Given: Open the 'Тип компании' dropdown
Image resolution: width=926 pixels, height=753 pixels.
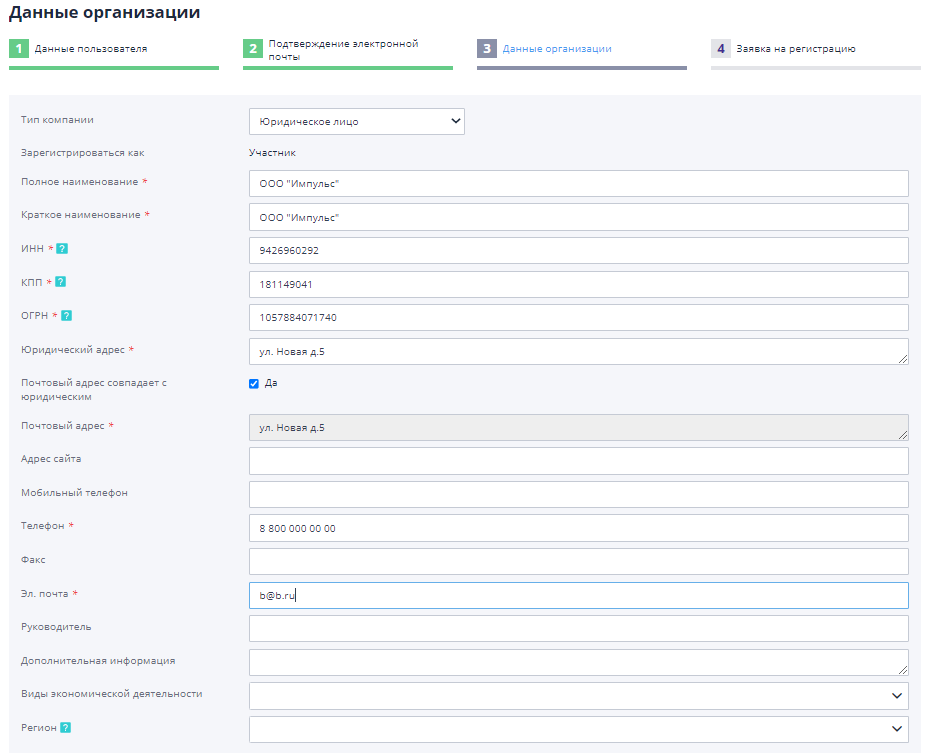Looking at the screenshot, I should pos(357,120).
